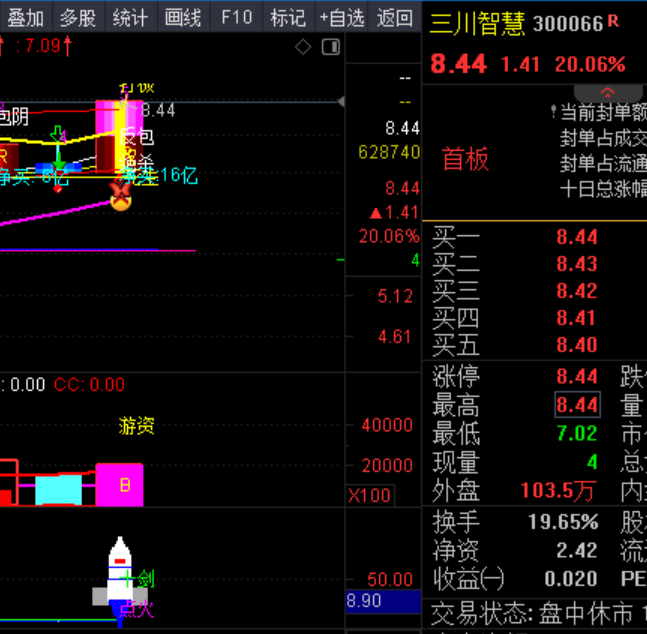Click the 最低 value 7.02
This screenshot has width=647, height=634.
point(577,433)
